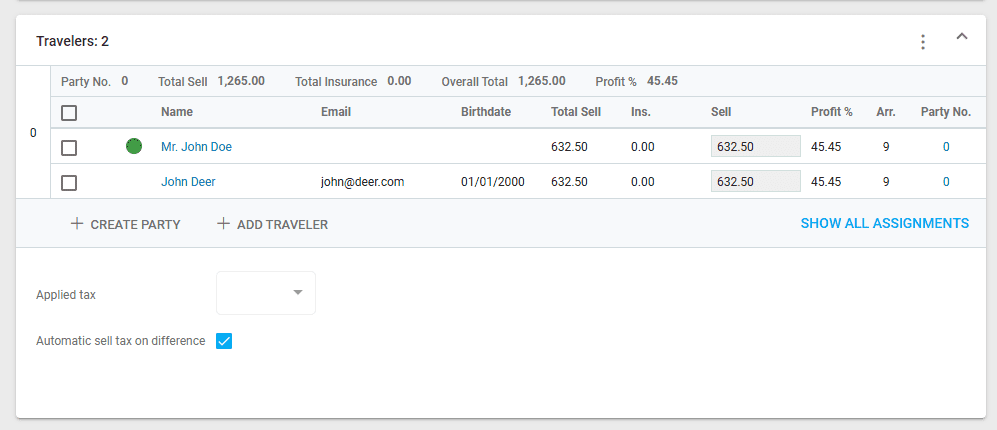Click Show All Assignments
This screenshot has width=997, height=430.
[x=884, y=223]
